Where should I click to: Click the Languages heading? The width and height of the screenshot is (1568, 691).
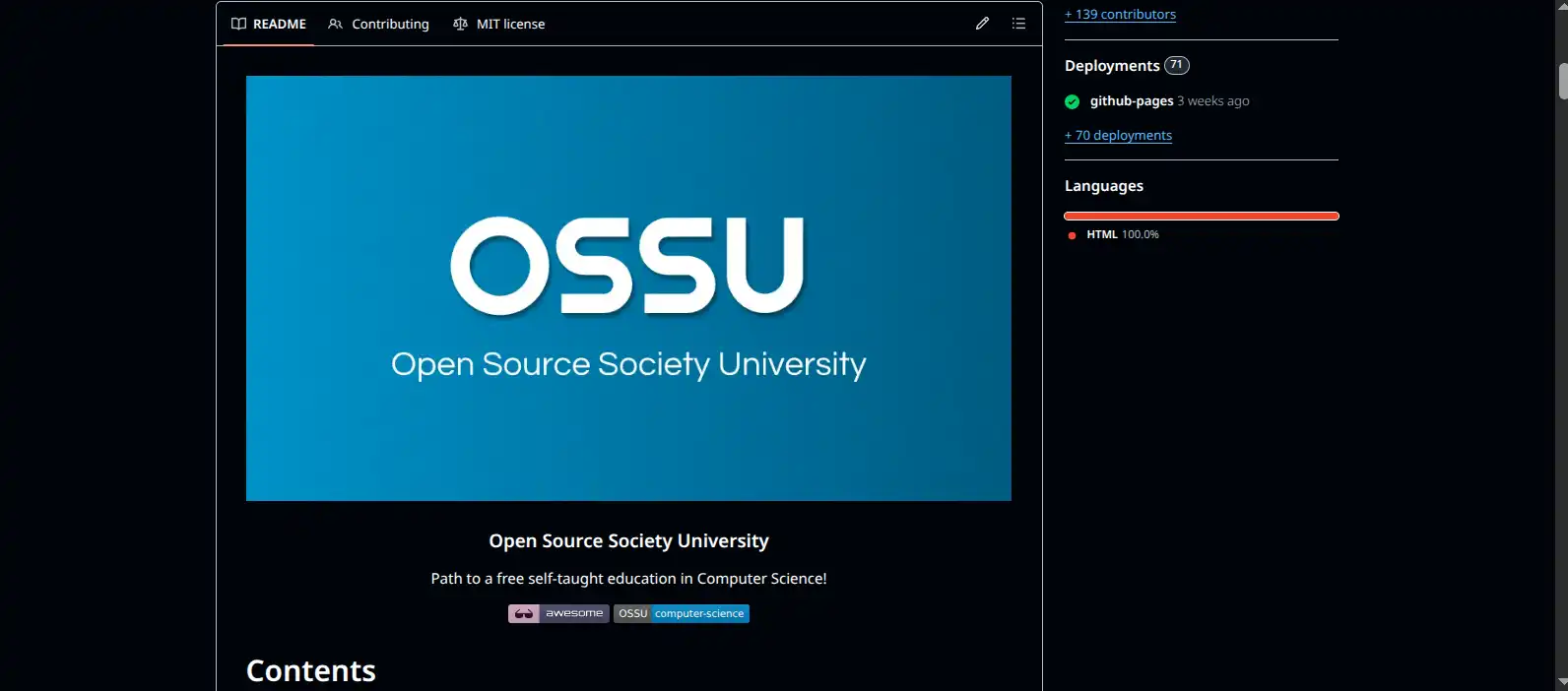click(x=1104, y=185)
